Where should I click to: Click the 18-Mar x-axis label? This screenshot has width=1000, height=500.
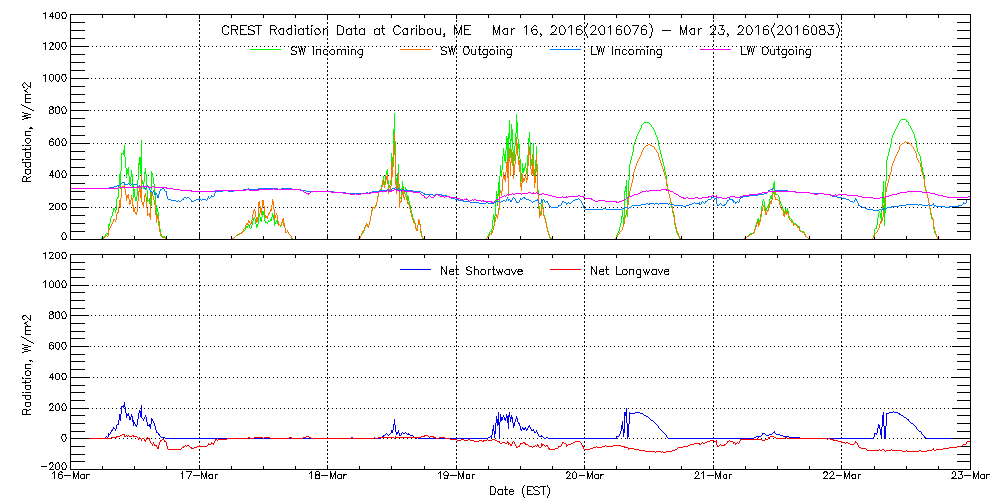coord(328,476)
